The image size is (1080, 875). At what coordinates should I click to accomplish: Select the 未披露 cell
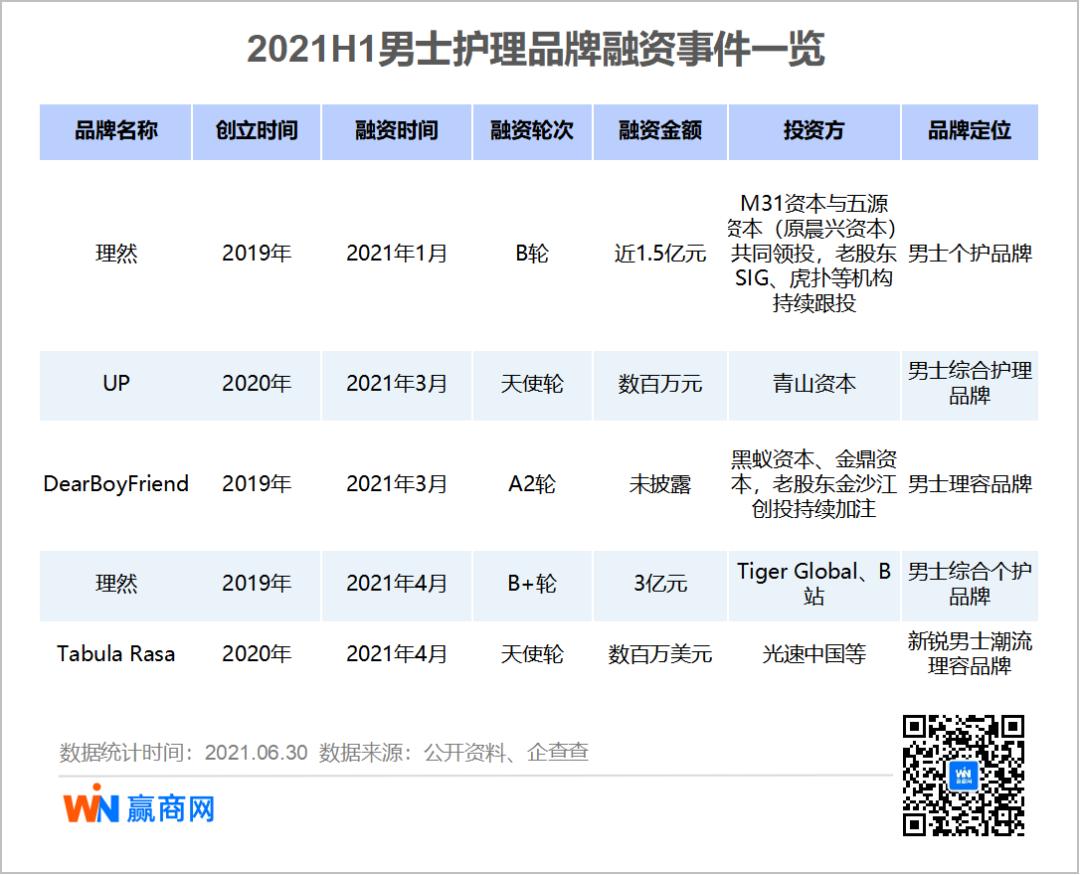662,484
